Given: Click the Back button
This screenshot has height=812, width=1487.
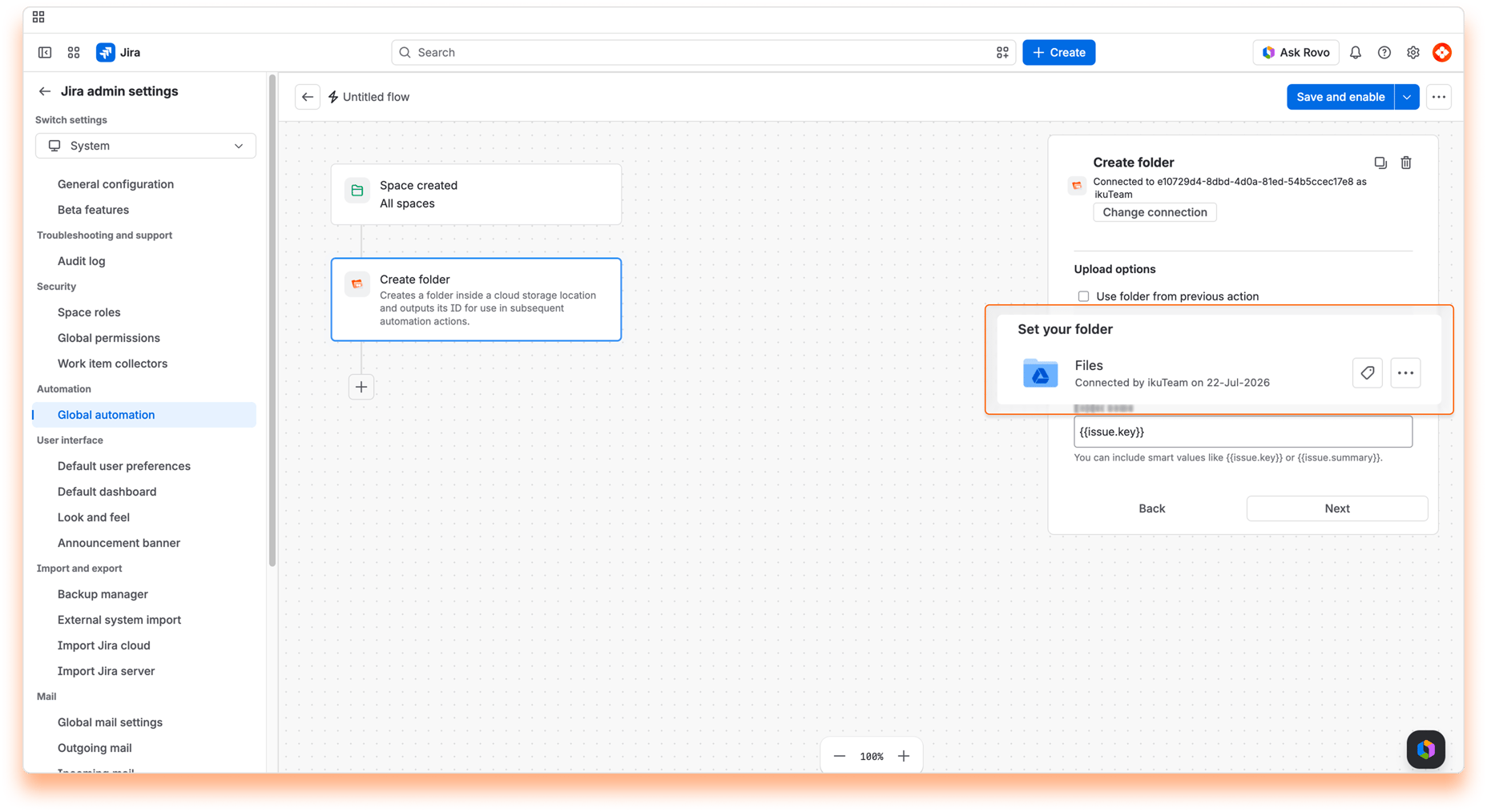Looking at the screenshot, I should (1151, 509).
